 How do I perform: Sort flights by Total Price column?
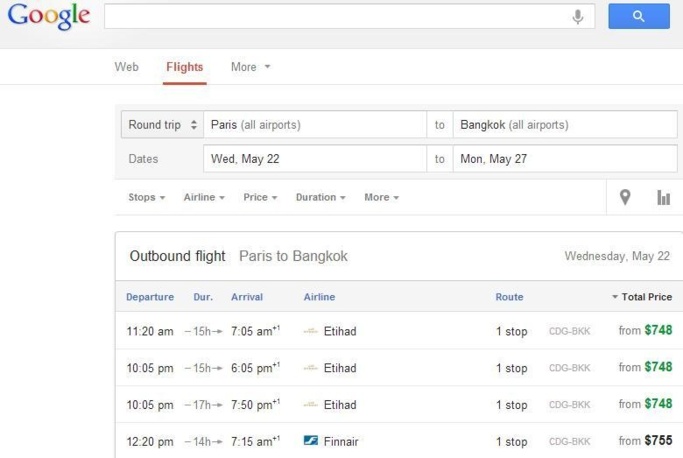[x=641, y=297]
